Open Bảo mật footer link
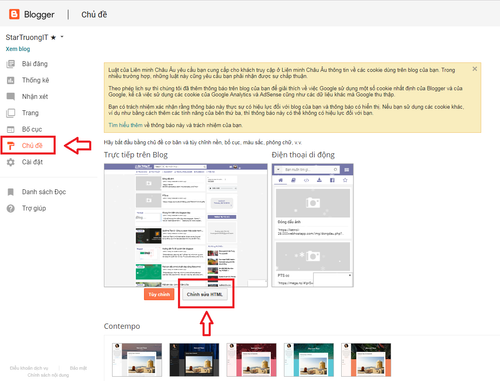500x381 pixels. point(78,368)
